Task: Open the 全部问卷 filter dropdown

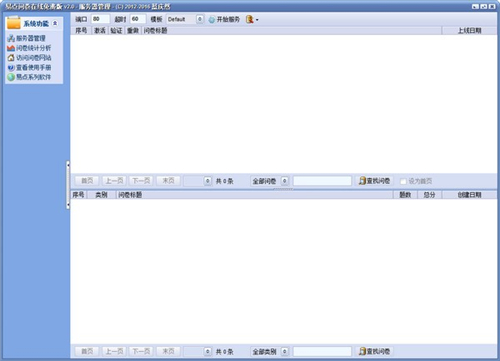Action: click(284, 181)
